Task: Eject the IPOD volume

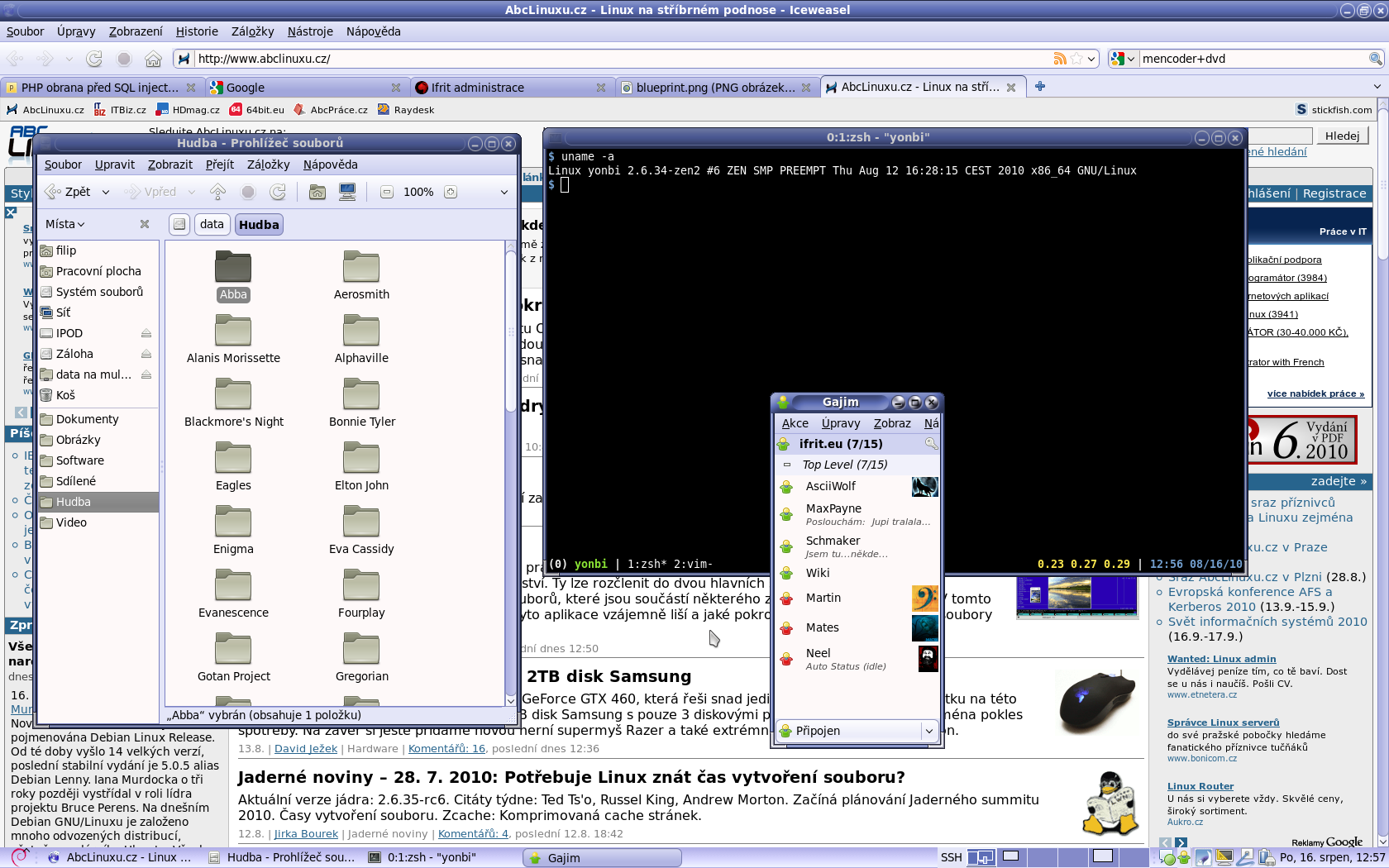Action: click(x=146, y=333)
